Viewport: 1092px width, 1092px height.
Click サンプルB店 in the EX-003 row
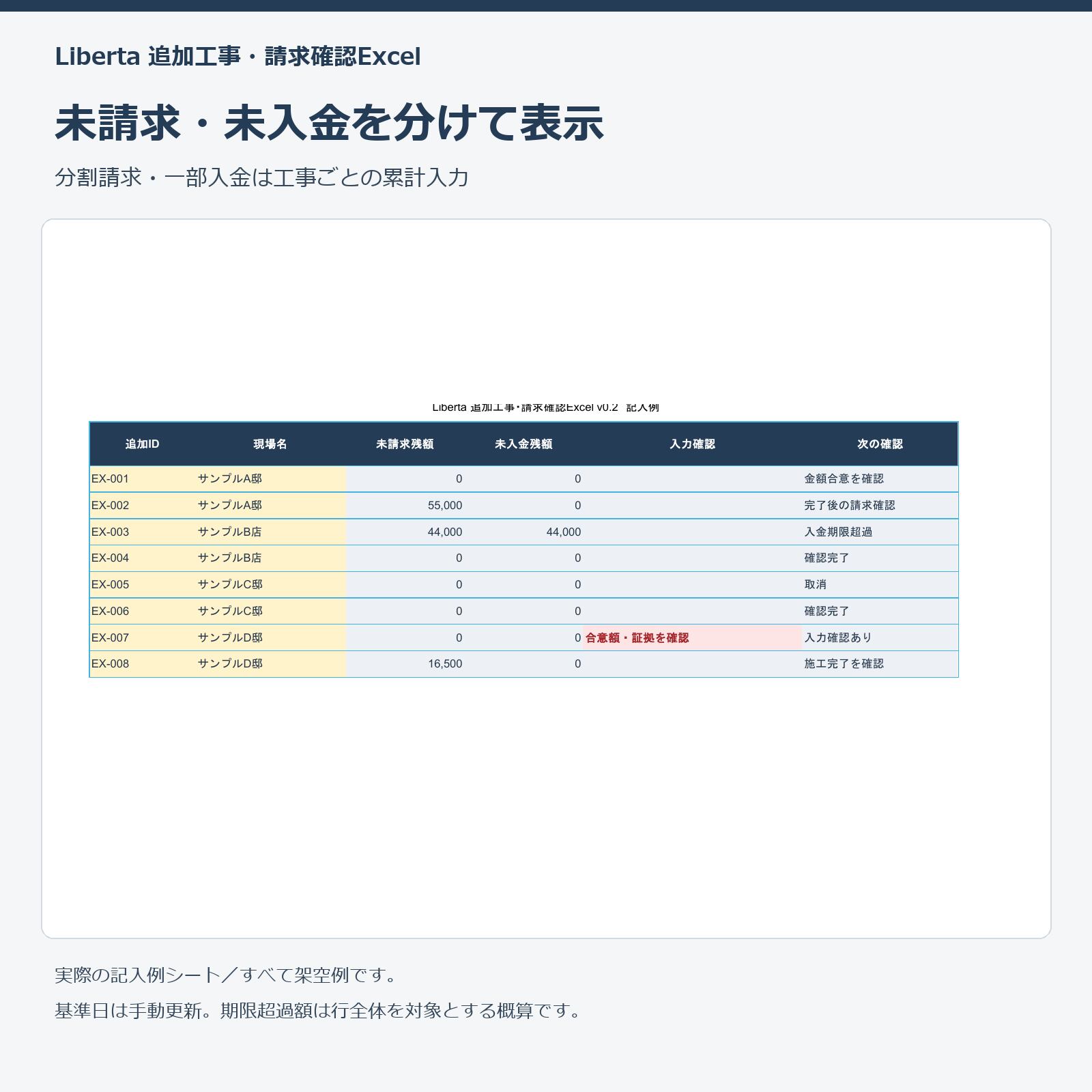[x=271, y=532]
